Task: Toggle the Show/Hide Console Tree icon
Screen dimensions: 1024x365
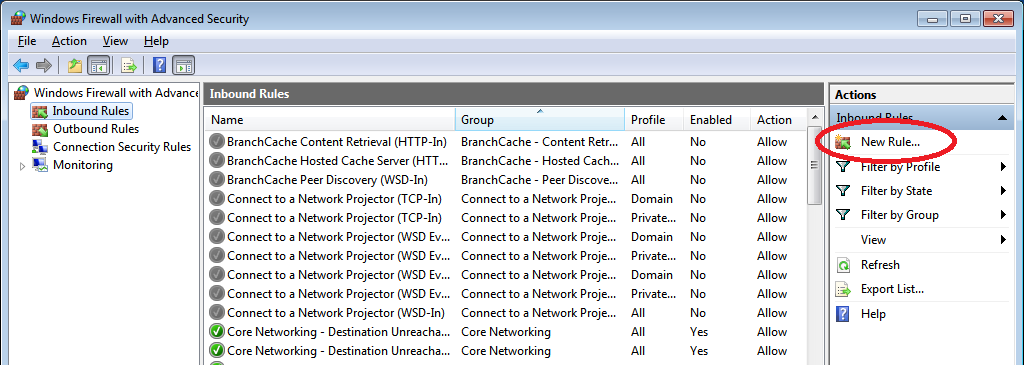Action: point(99,65)
